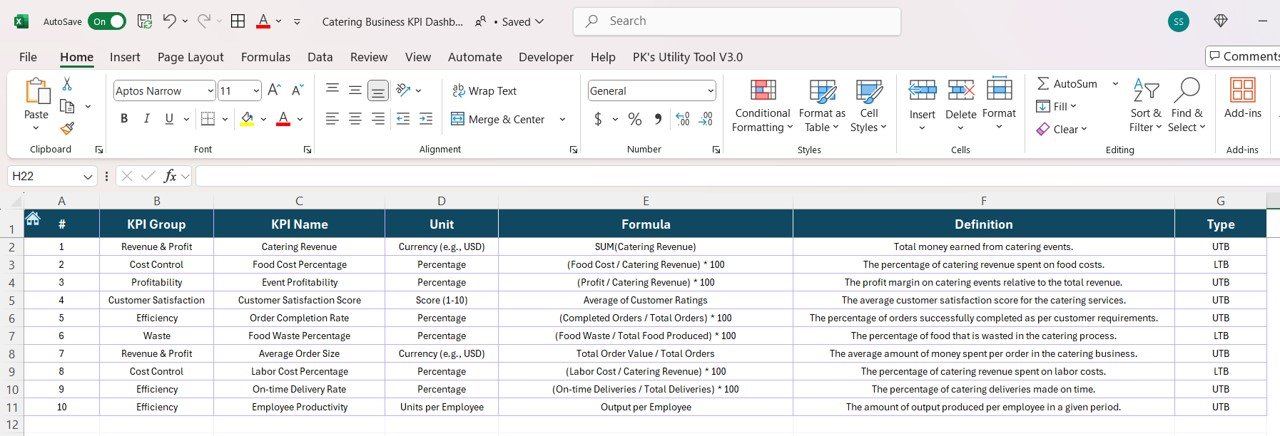Open the Name Box dropdown arrow

point(88,176)
